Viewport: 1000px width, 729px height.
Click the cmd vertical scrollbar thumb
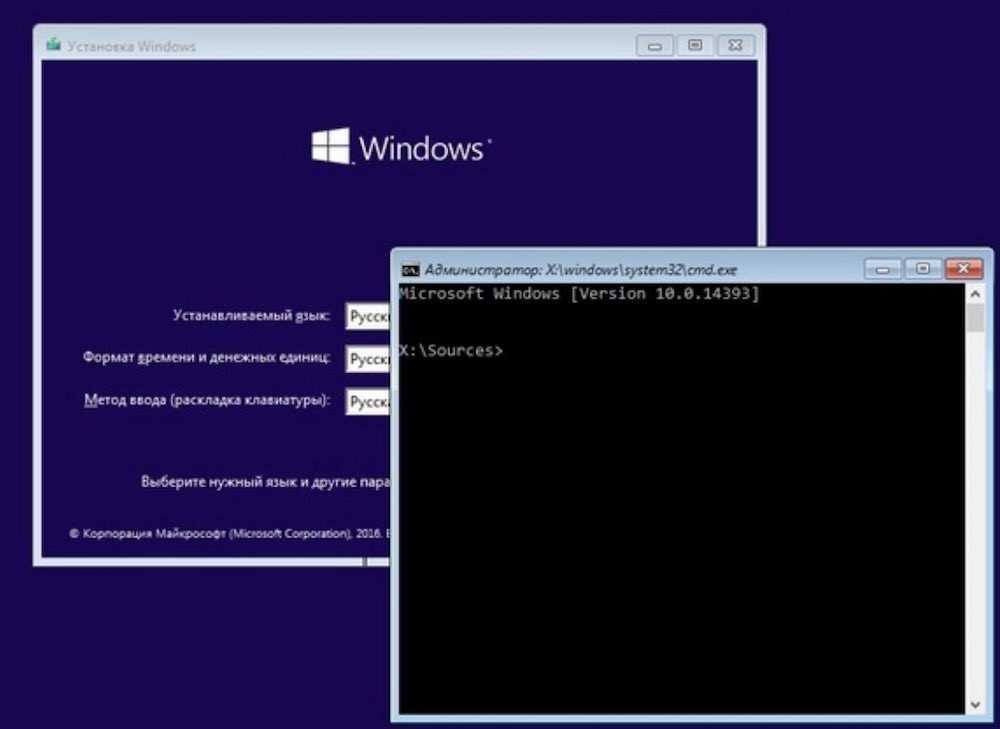click(x=974, y=318)
